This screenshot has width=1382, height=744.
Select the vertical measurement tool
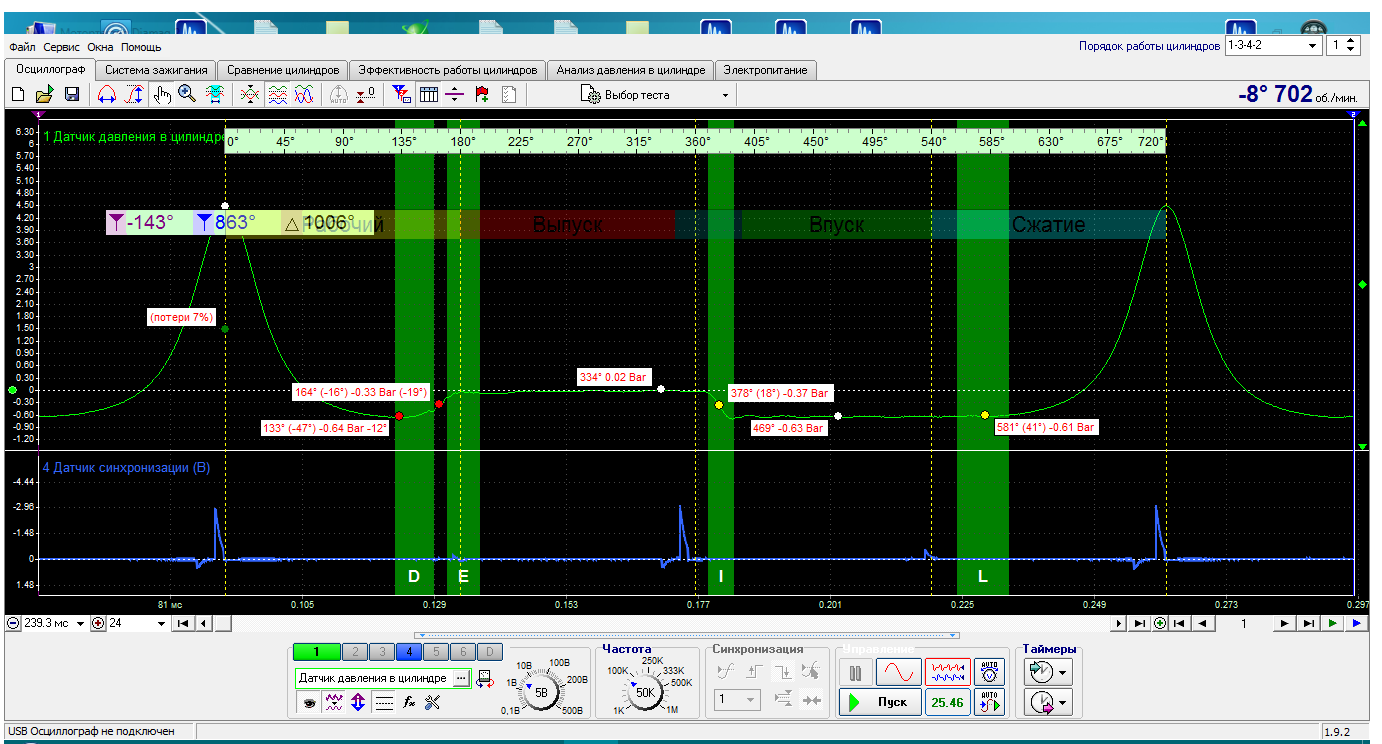[134, 95]
